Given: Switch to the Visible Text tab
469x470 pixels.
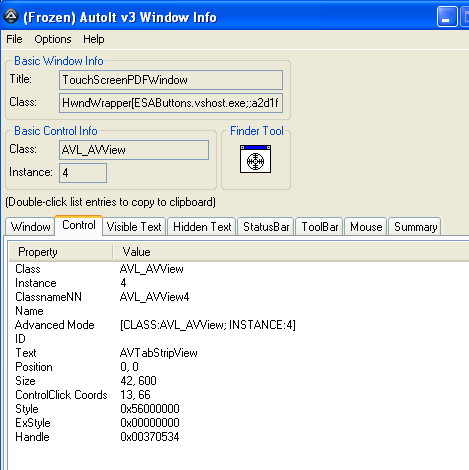Looking at the screenshot, I should (134, 227).
